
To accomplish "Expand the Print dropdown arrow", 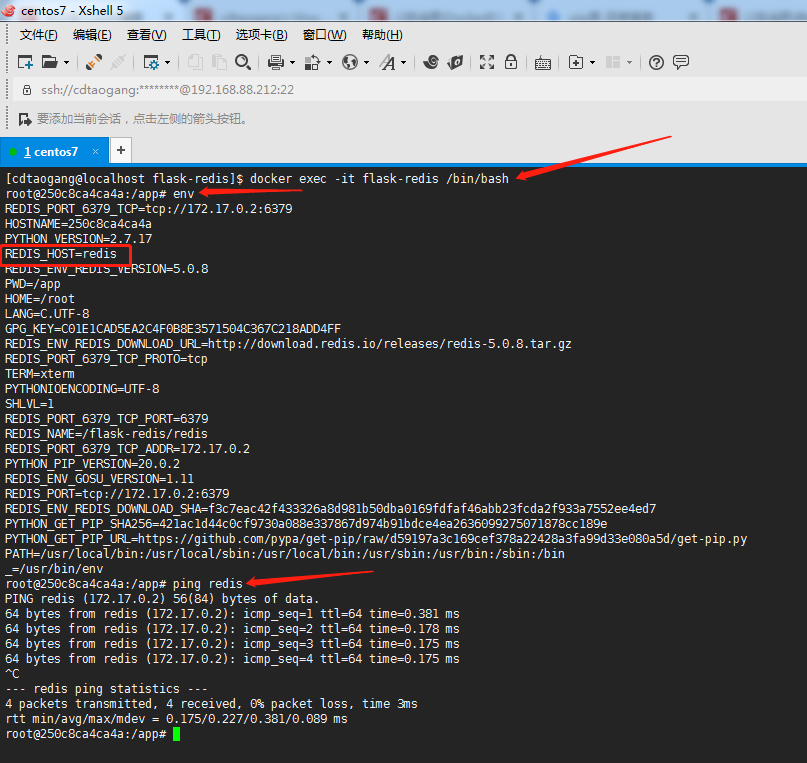I will click(x=292, y=63).
